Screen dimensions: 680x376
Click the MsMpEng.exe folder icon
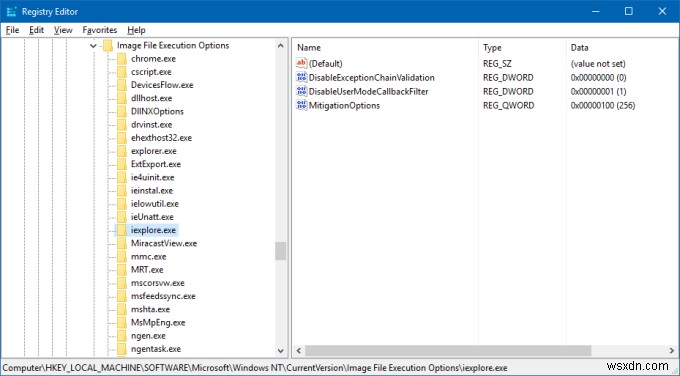[122, 323]
